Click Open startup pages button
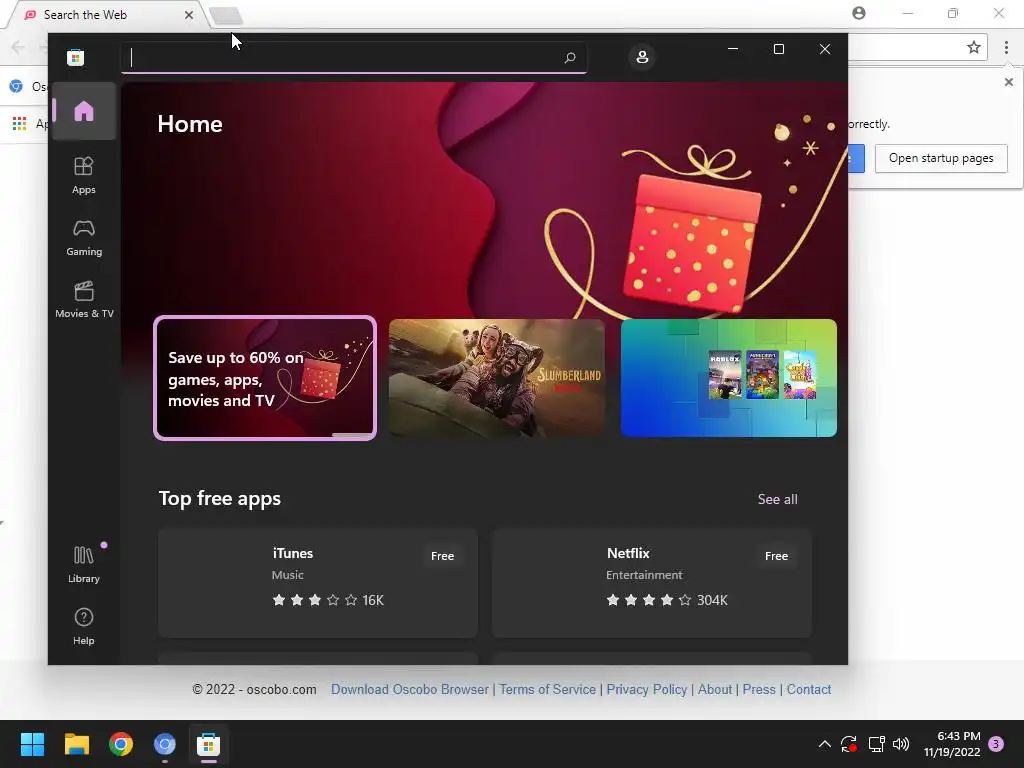 [941, 158]
